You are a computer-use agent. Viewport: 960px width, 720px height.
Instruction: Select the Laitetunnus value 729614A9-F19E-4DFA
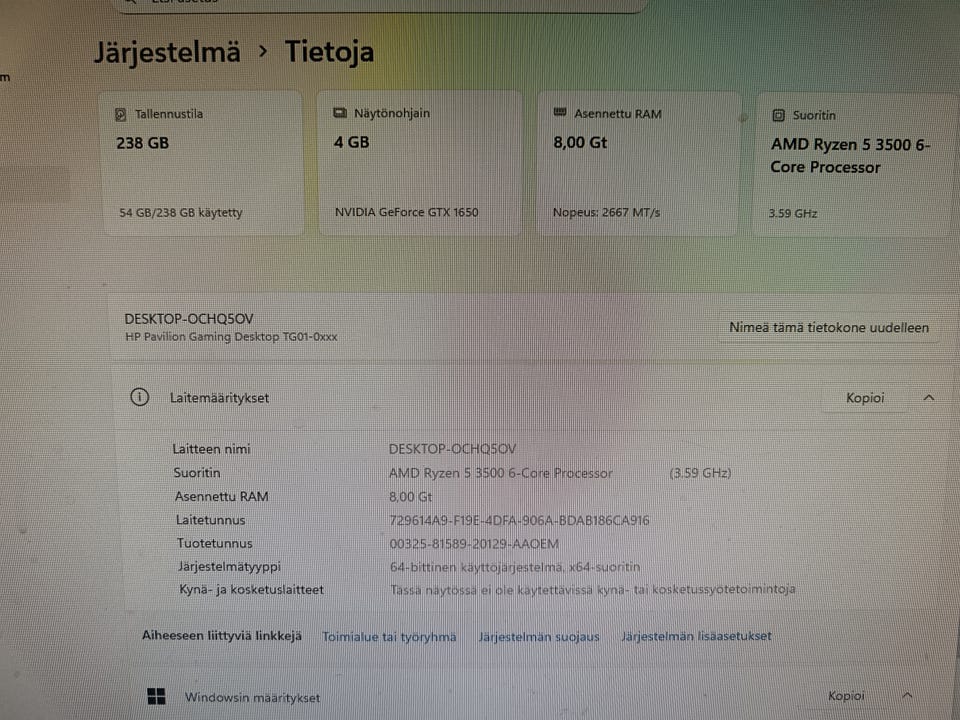[x=519, y=520]
